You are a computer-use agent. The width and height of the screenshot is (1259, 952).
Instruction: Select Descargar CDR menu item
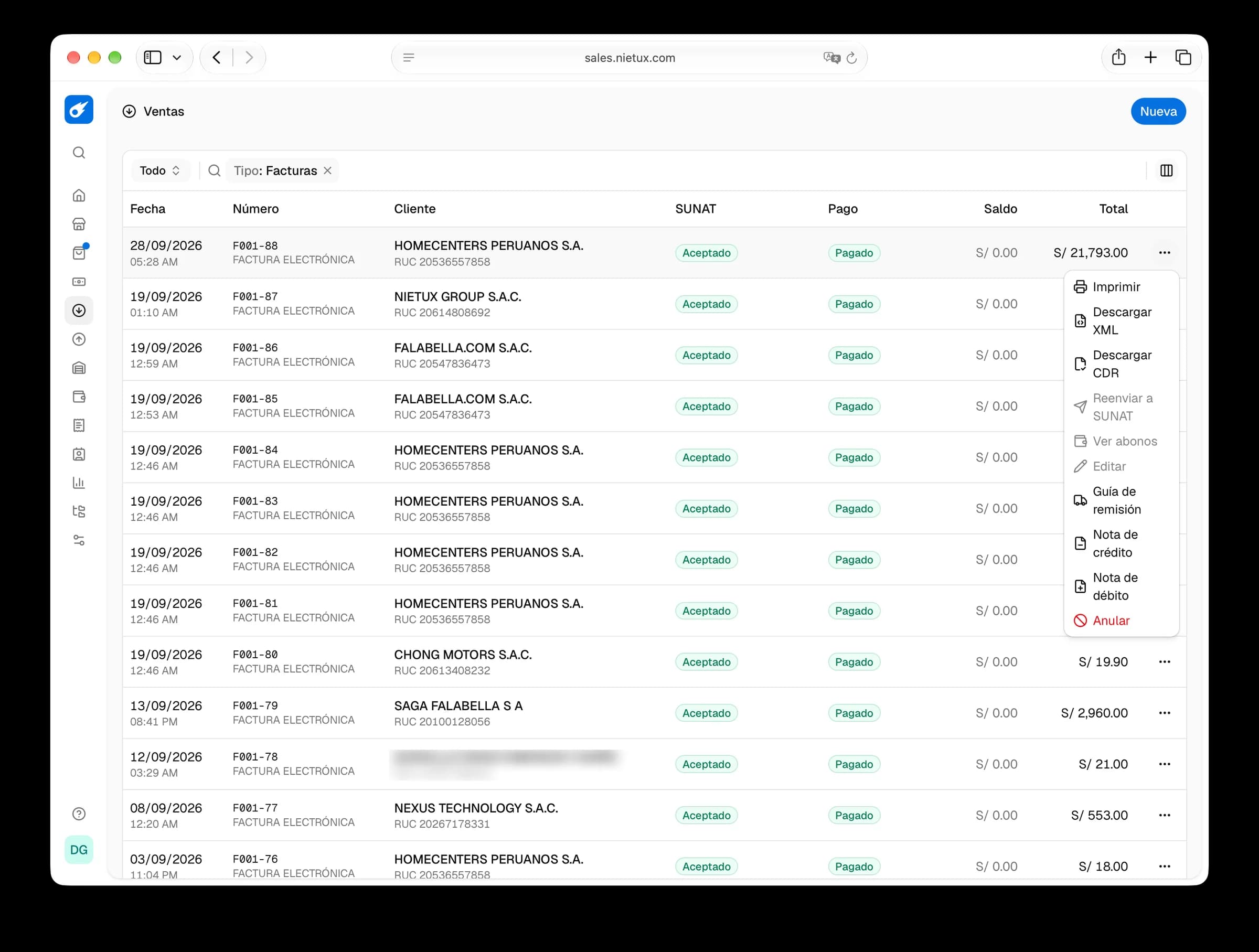(1121, 364)
